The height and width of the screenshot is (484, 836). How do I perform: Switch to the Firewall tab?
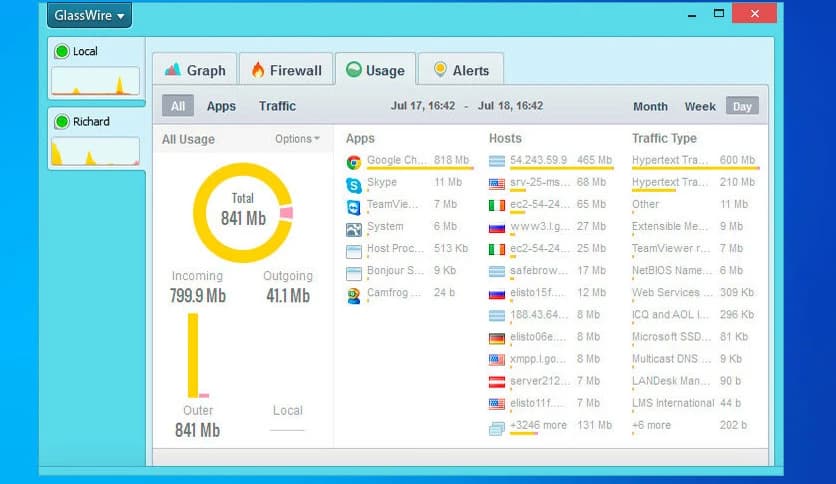click(x=286, y=70)
